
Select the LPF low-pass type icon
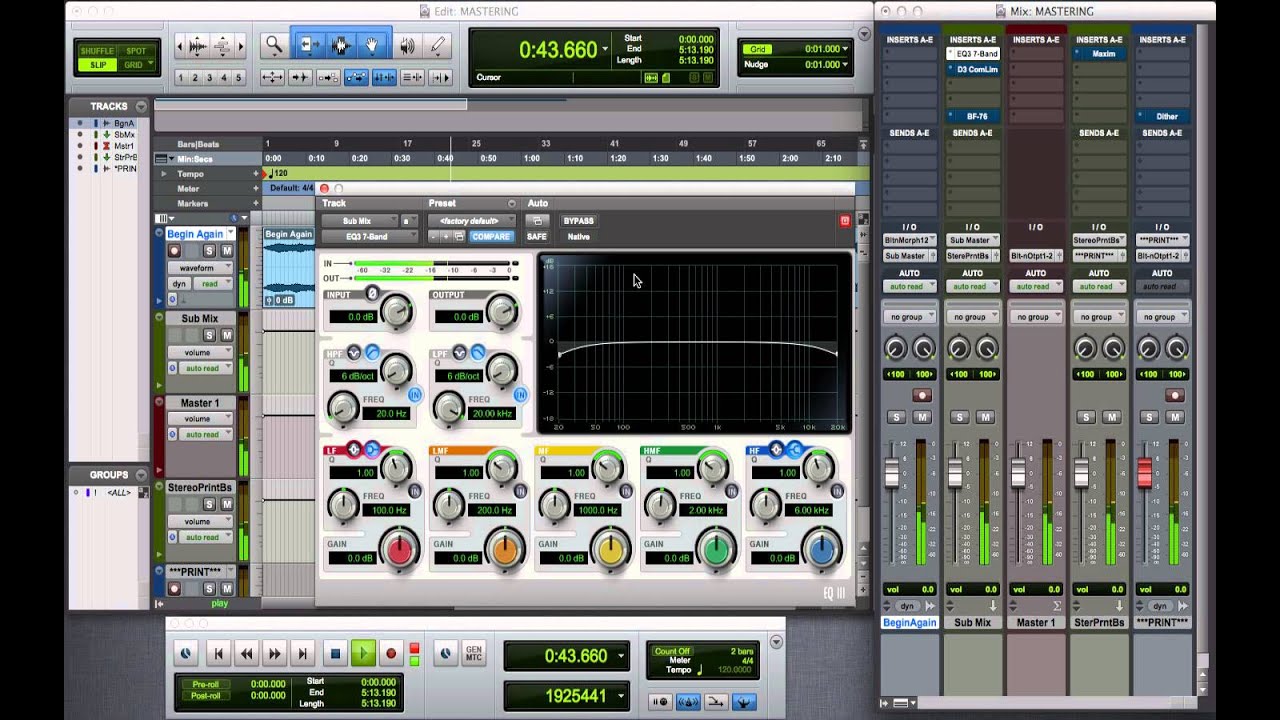478,353
